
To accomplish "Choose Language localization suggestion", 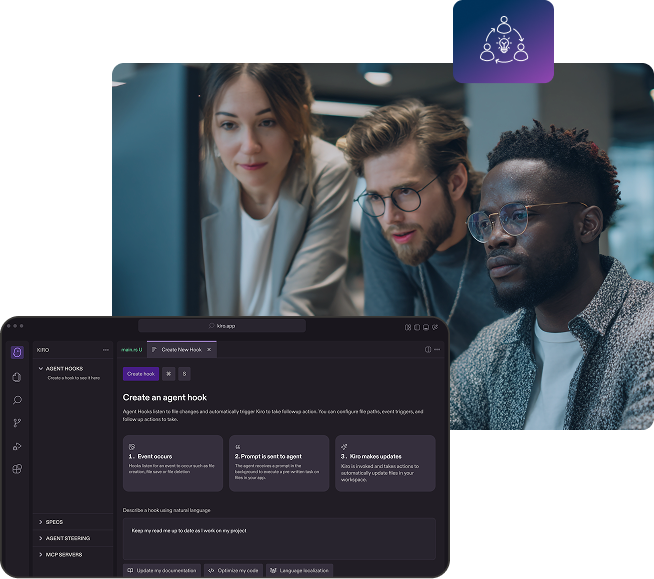I will 299,570.
